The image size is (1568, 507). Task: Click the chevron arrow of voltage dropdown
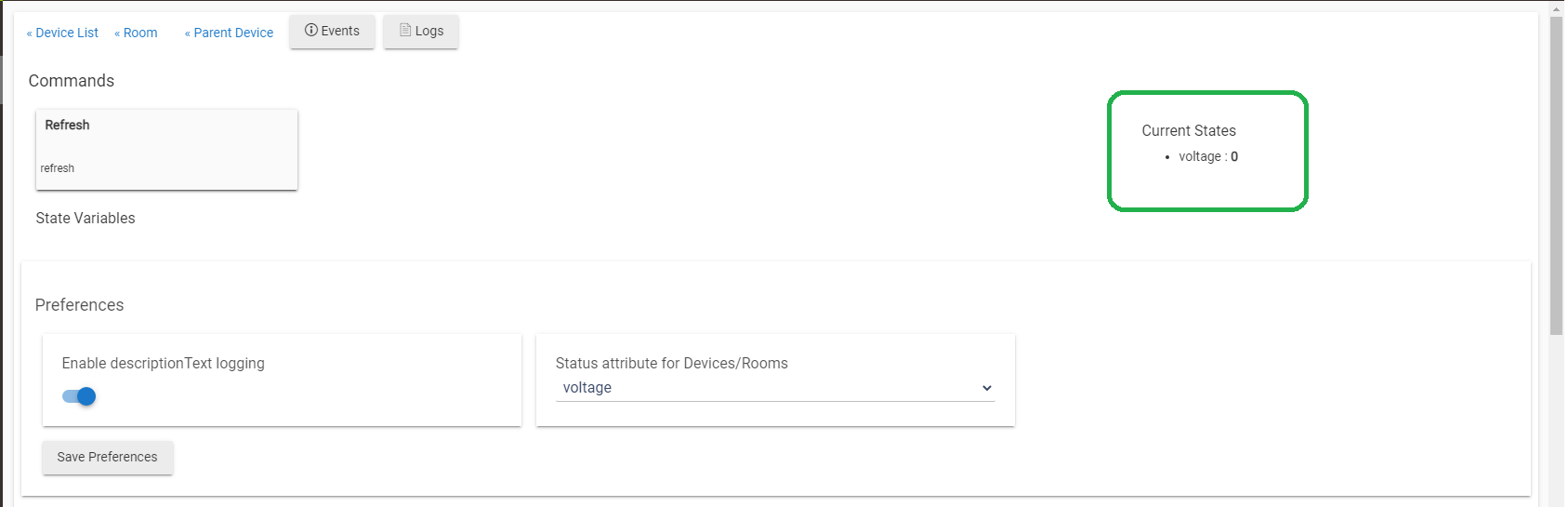986,388
